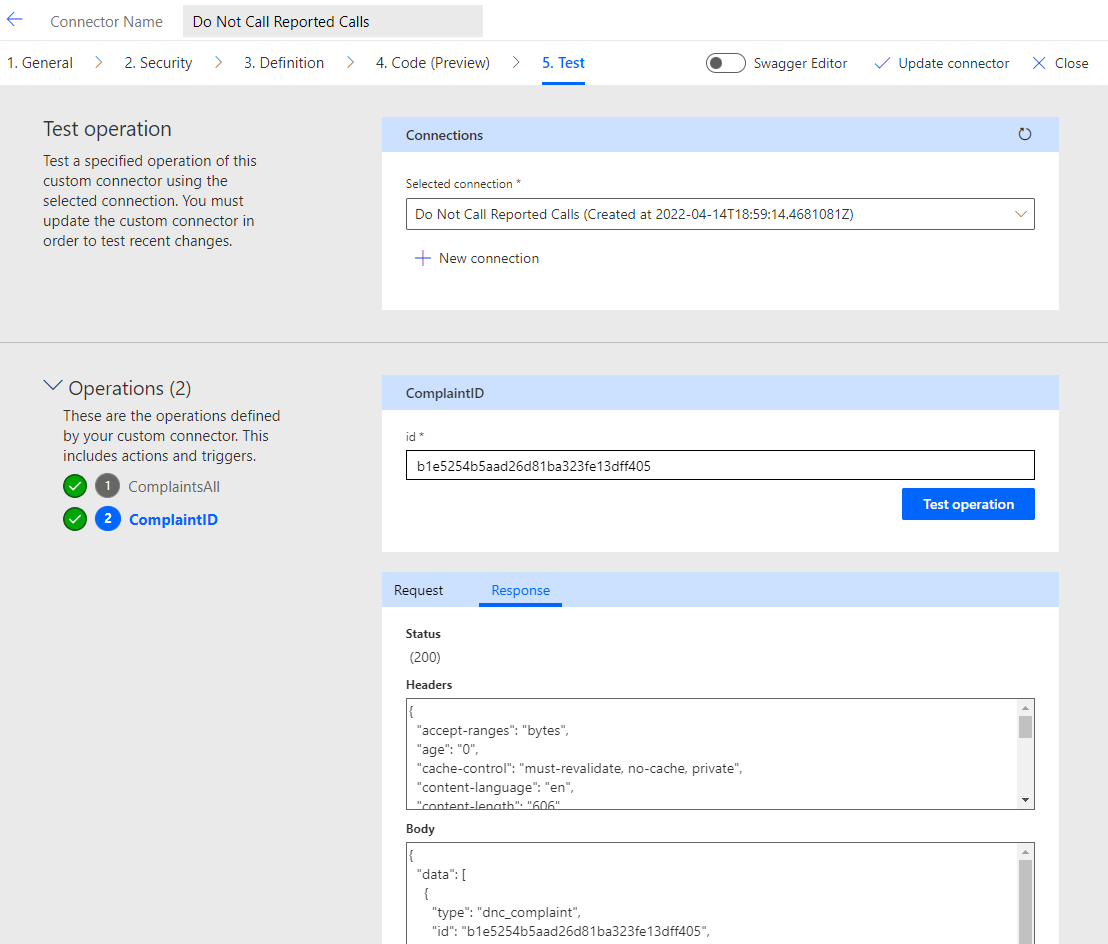Refresh the Connections list

1024,134
